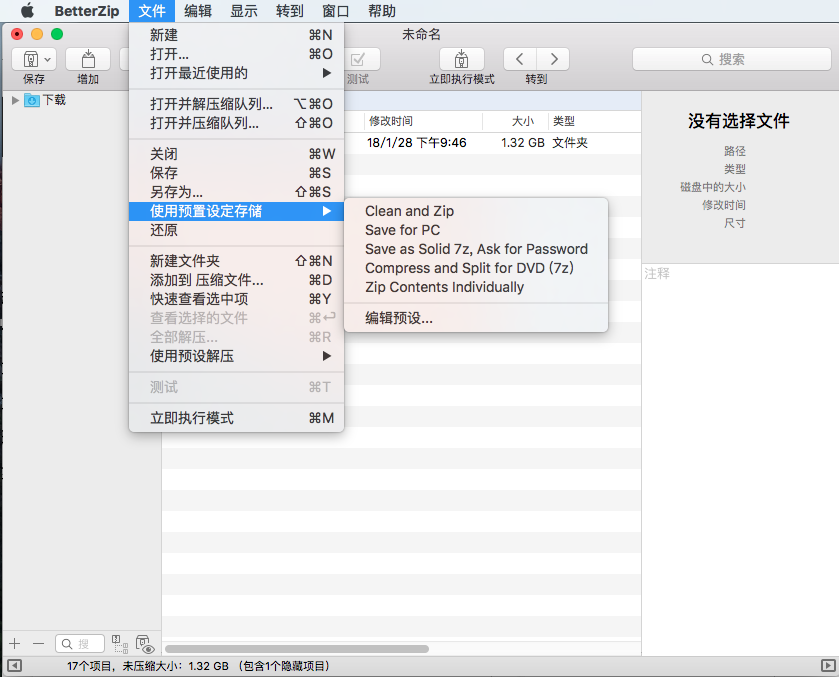Go forward with the right arrow button
This screenshot has height=677, width=839.
click(x=553, y=59)
